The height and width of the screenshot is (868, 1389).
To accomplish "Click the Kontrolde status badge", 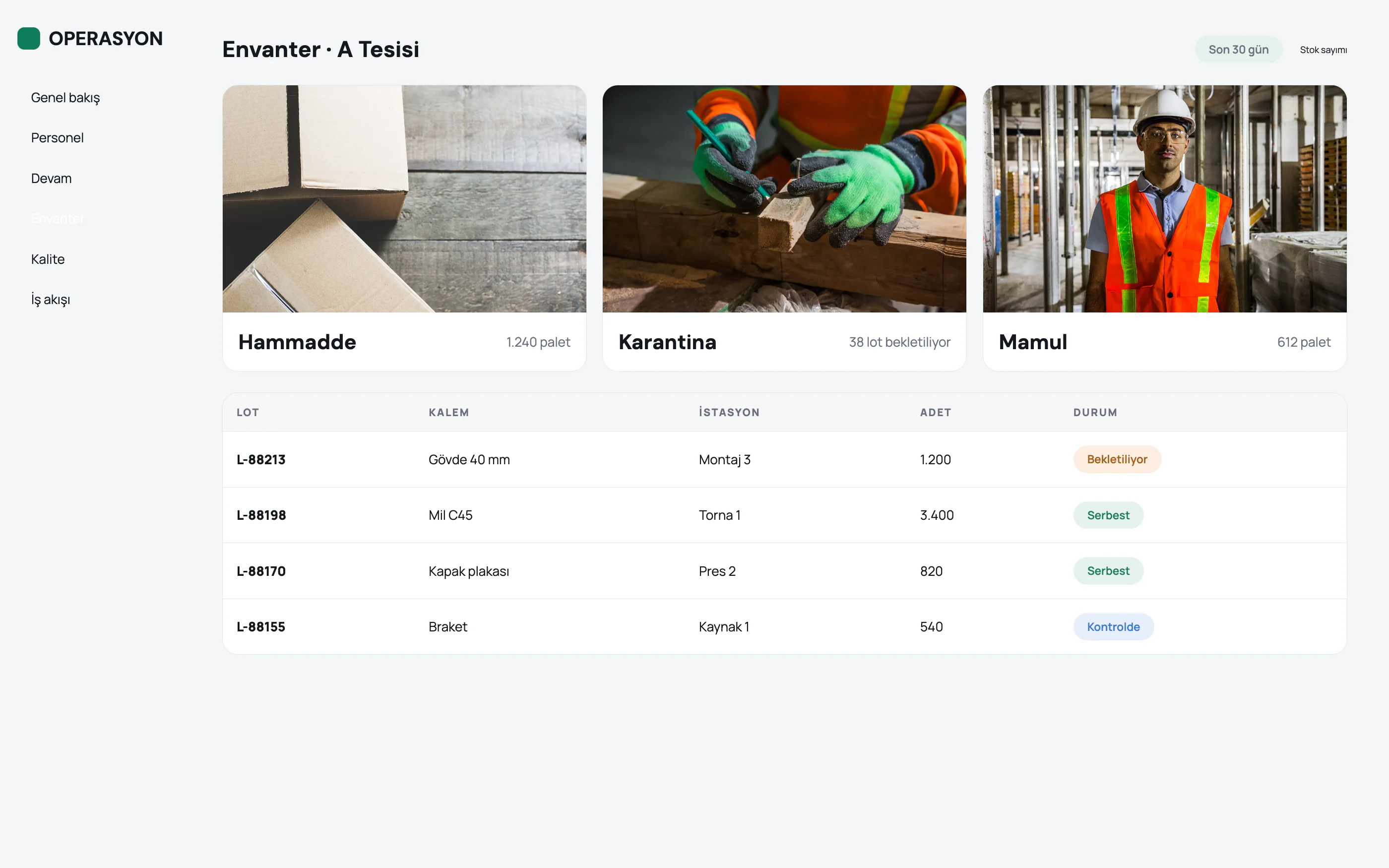I will tap(1114, 627).
